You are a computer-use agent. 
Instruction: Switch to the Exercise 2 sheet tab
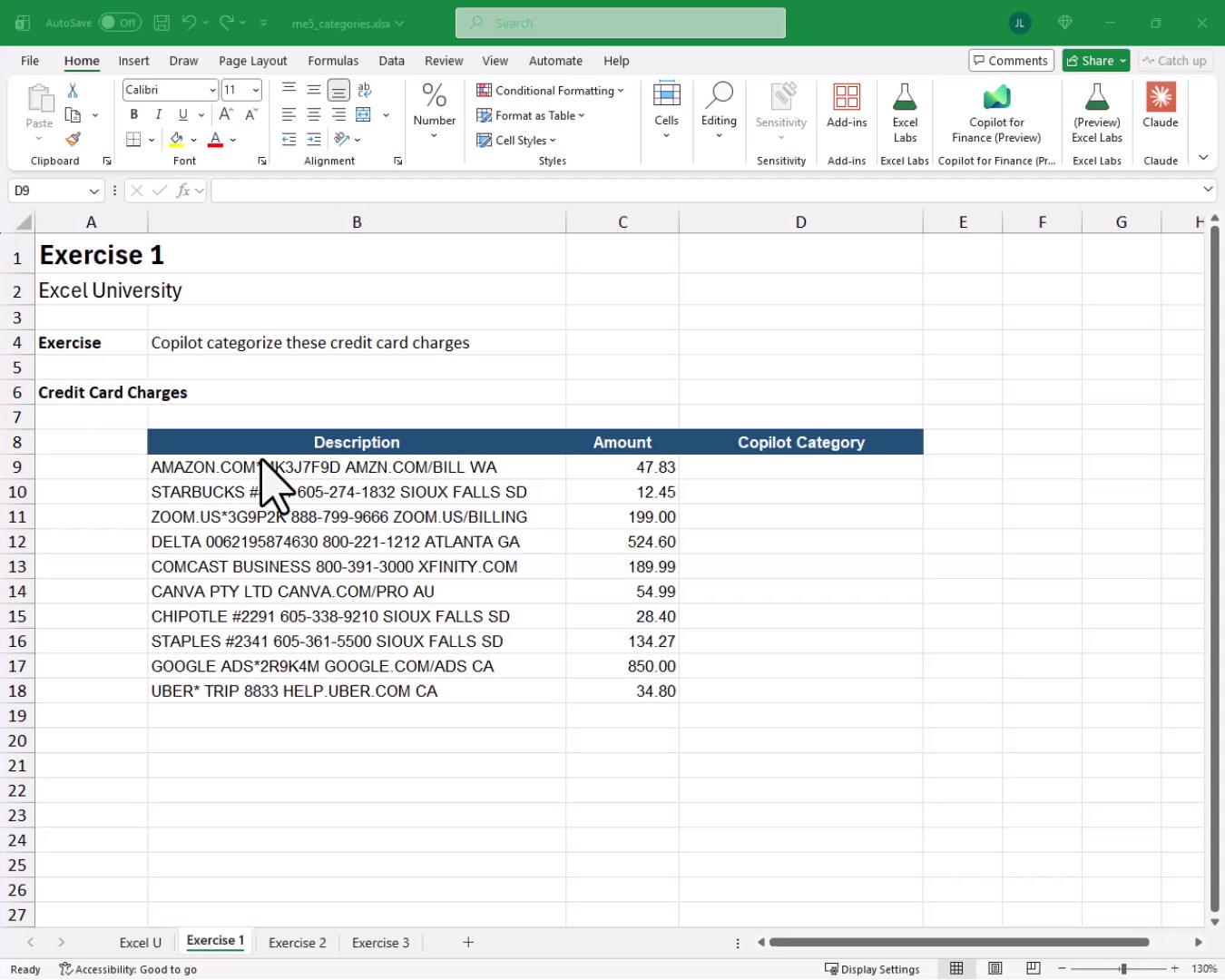point(297,943)
